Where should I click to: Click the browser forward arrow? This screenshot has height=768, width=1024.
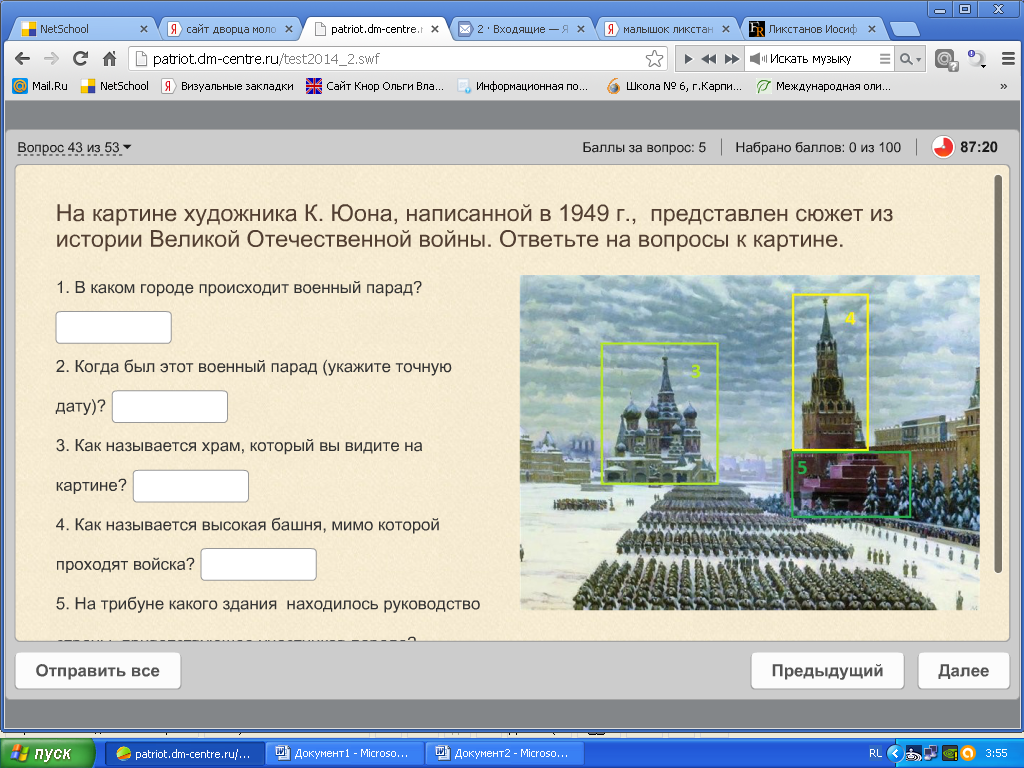coord(51,59)
